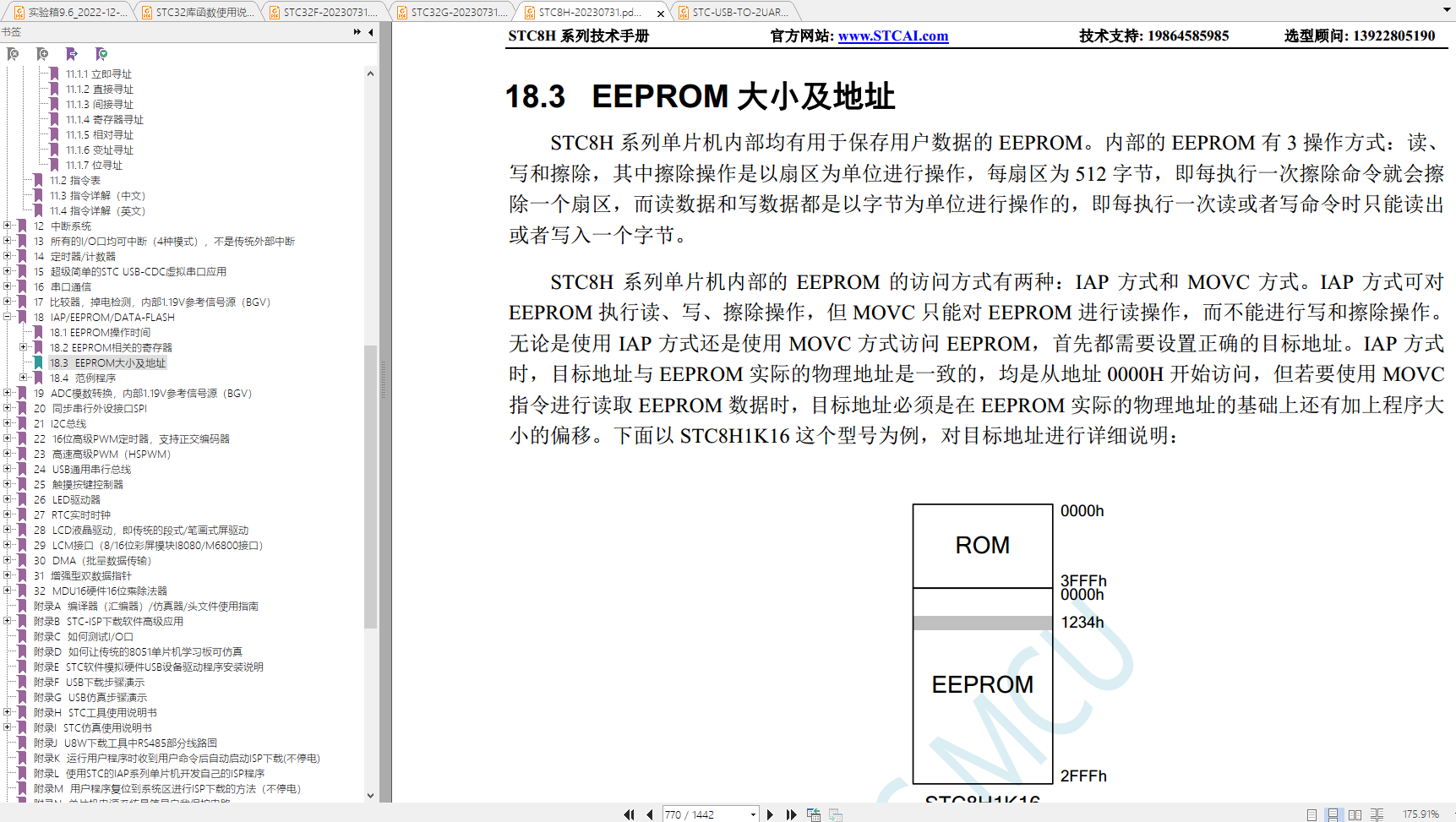Open the www.STCAI.com website link

point(892,36)
